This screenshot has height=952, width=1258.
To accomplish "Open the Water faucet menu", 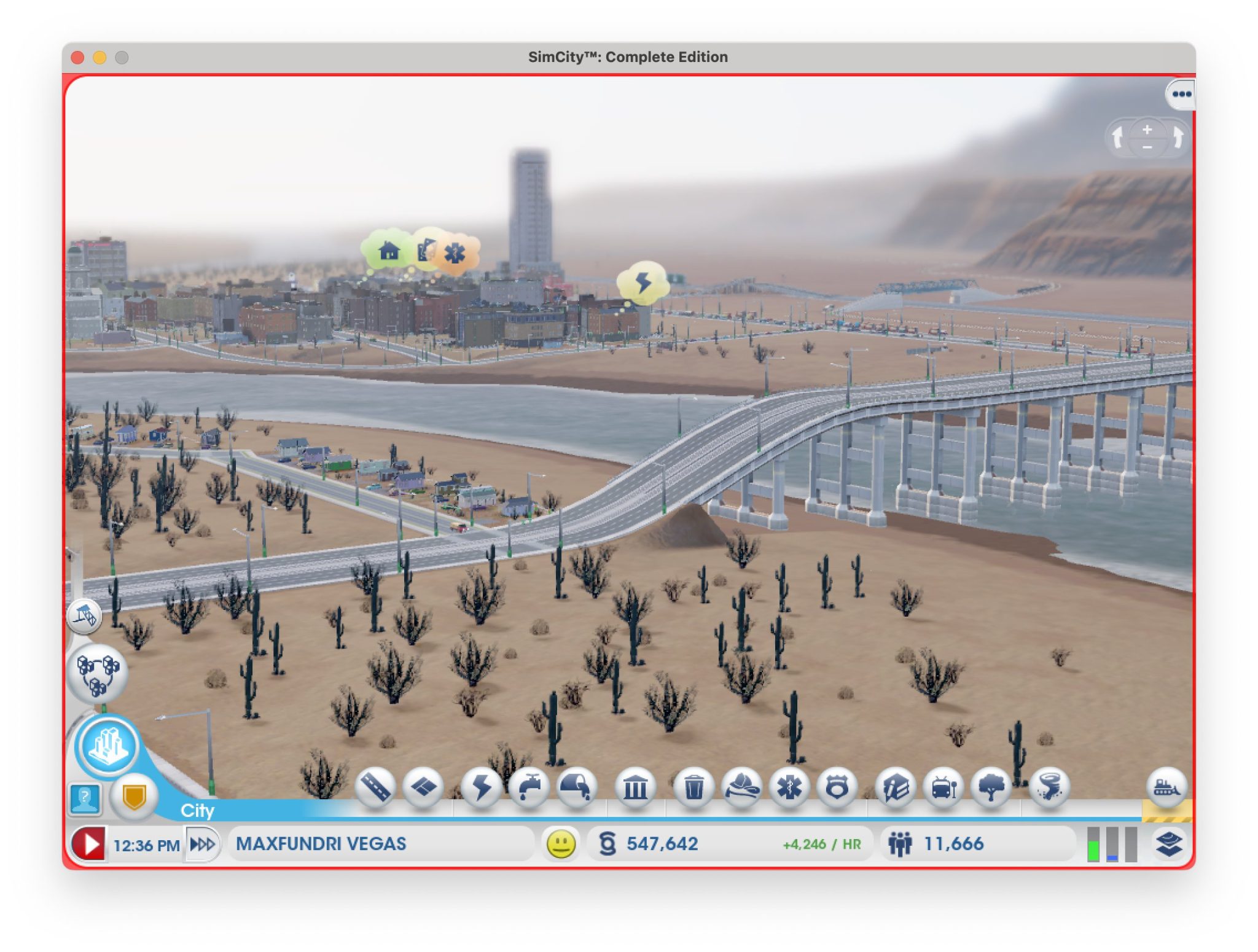I will (529, 786).
